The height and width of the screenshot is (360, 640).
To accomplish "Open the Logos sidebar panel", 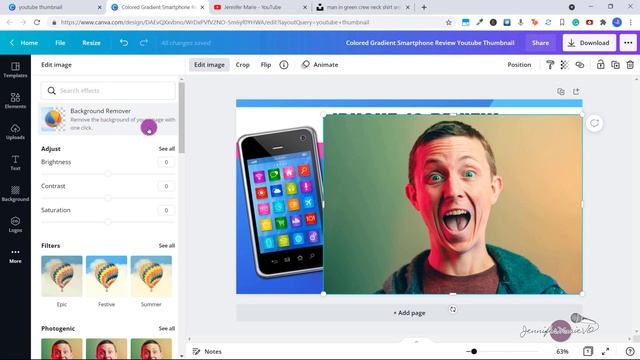I will tap(15, 224).
